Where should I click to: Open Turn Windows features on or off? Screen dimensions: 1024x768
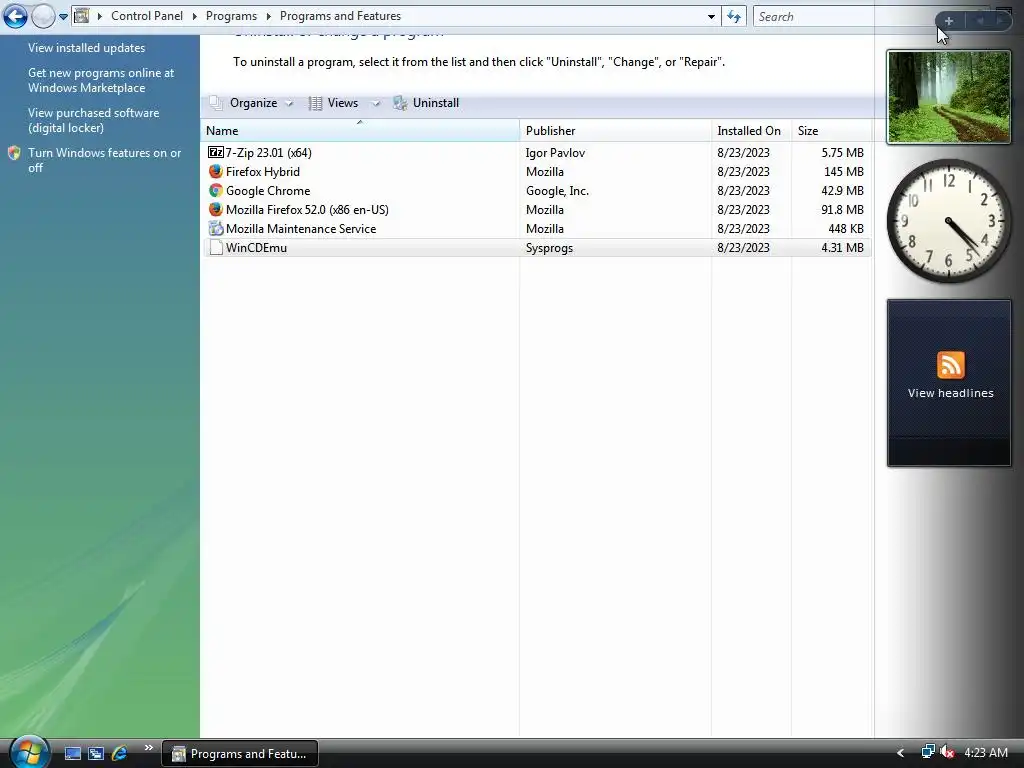click(x=104, y=160)
